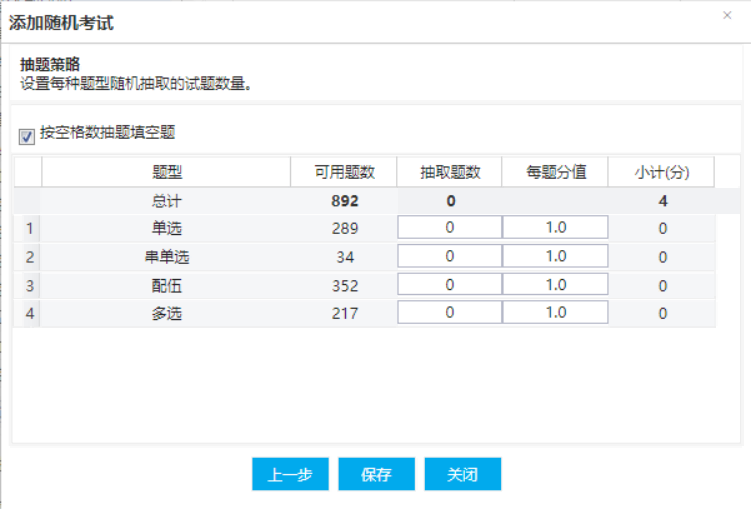Click the 可用题数 column header

[x=344, y=172]
